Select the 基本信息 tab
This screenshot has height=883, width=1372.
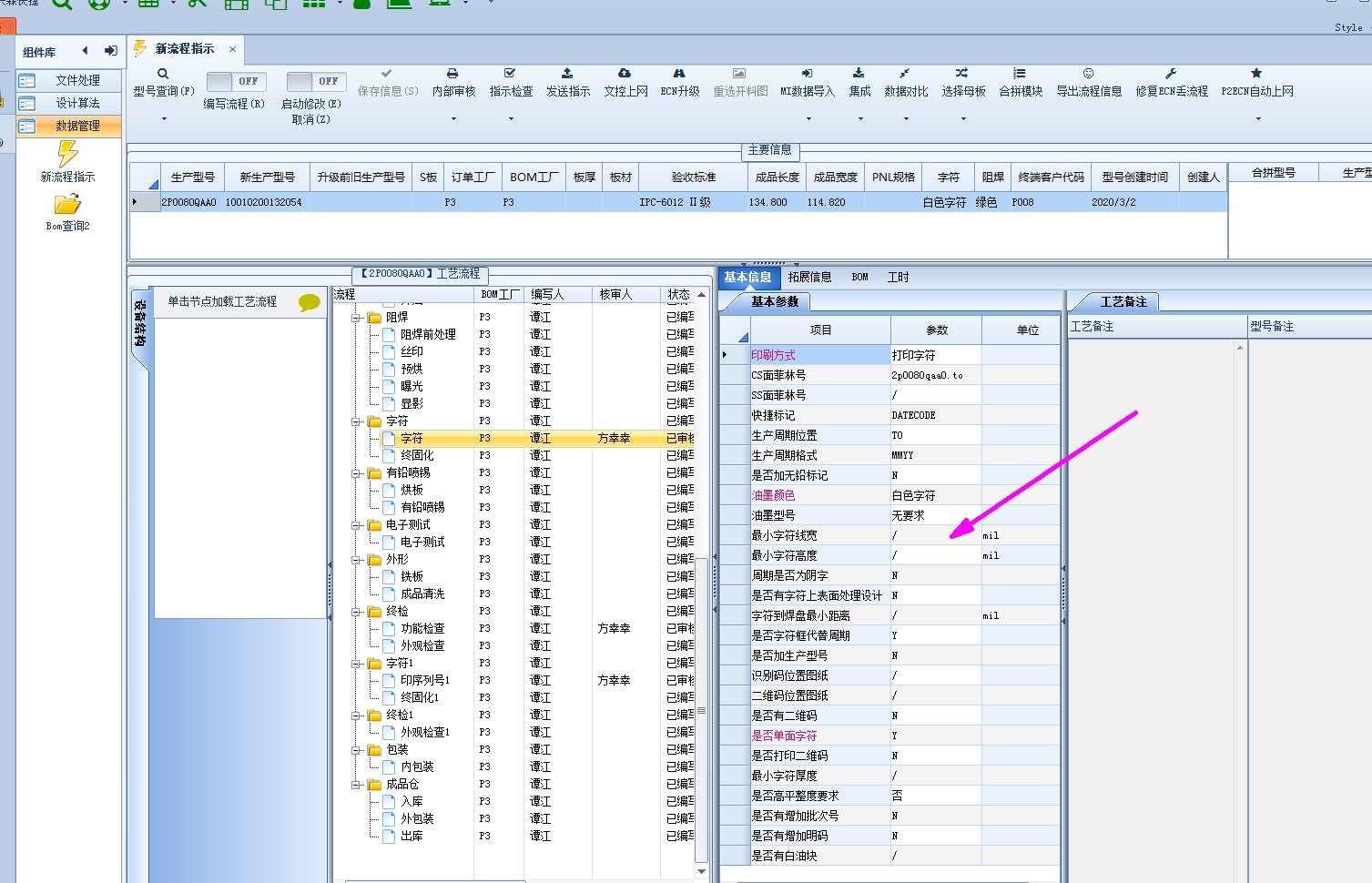coord(747,277)
